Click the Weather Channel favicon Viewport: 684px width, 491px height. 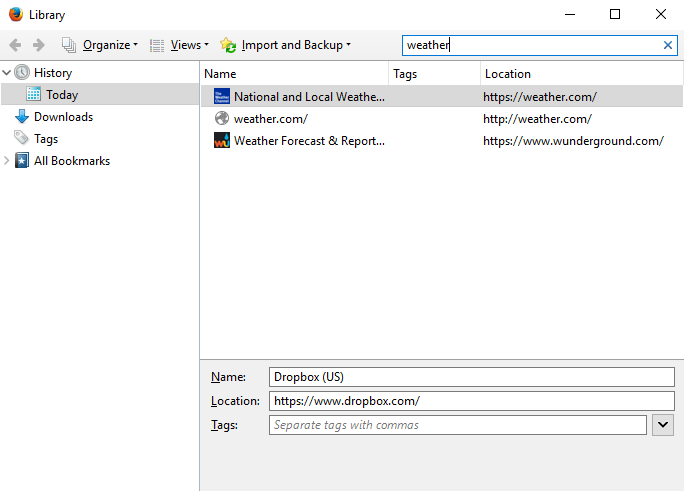pos(222,96)
